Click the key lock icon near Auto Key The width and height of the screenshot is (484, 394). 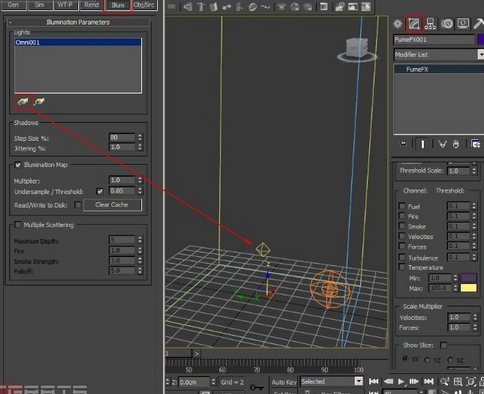[x=256, y=387]
